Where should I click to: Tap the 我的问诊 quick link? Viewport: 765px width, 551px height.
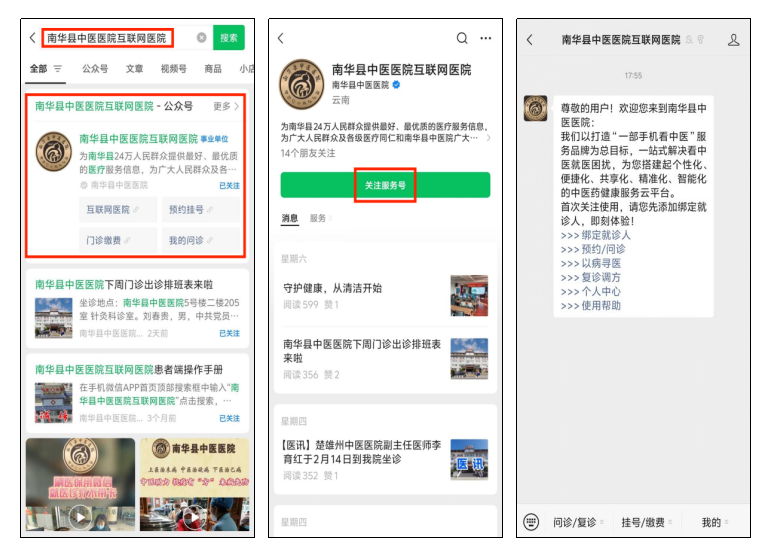(201, 240)
